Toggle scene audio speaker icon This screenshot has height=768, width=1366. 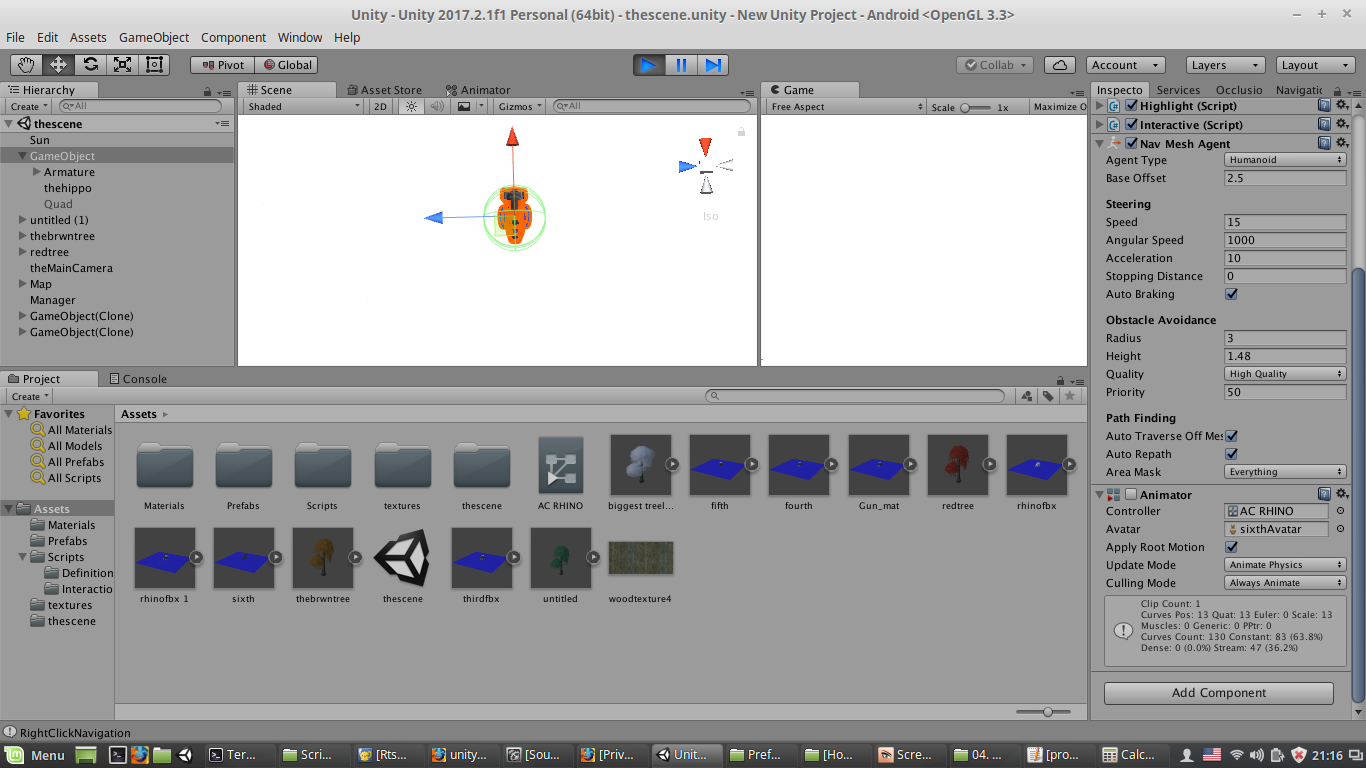pos(436,106)
